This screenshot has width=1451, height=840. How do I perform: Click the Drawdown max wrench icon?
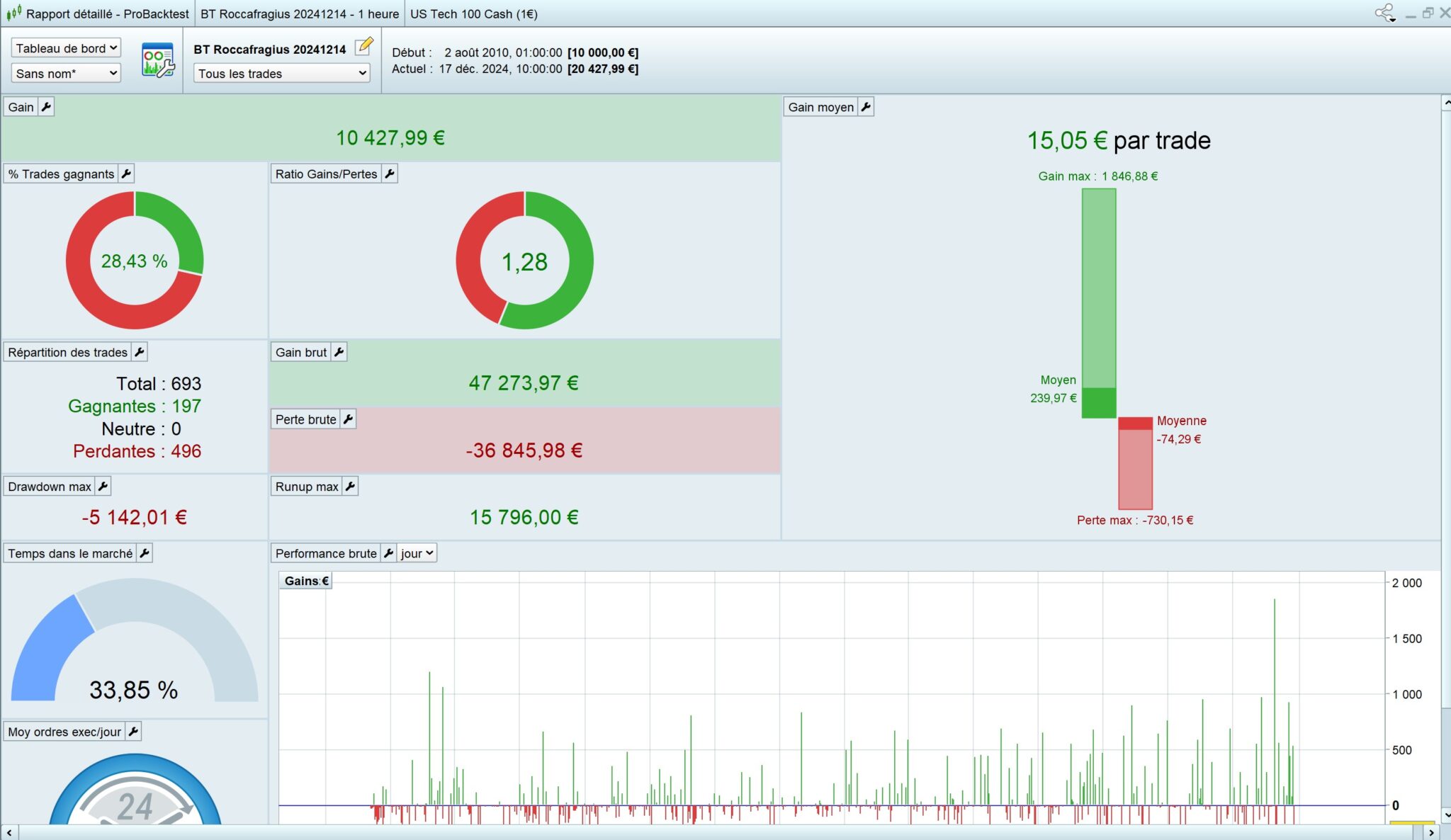point(103,487)
